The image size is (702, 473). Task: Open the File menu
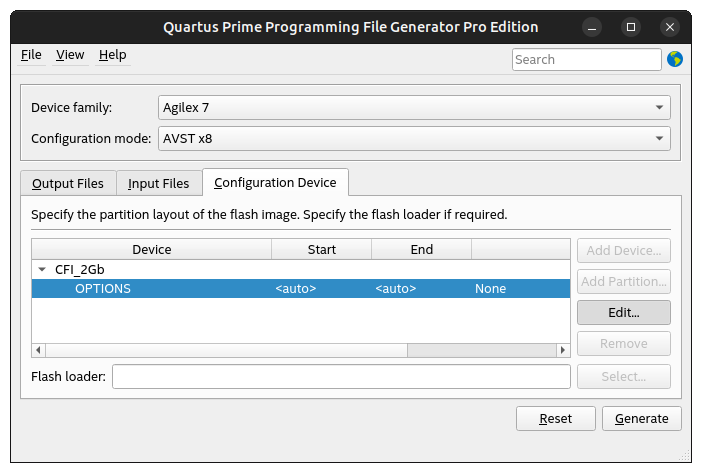click(31, 55)
